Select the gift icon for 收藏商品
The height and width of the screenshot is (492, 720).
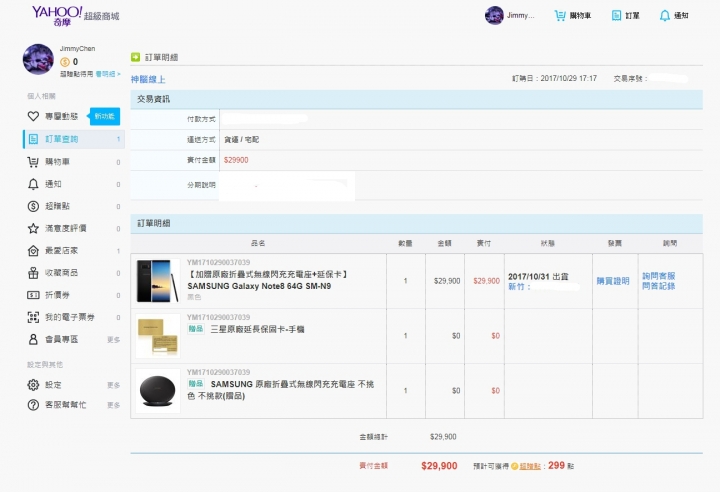click(x=33, y=273)
